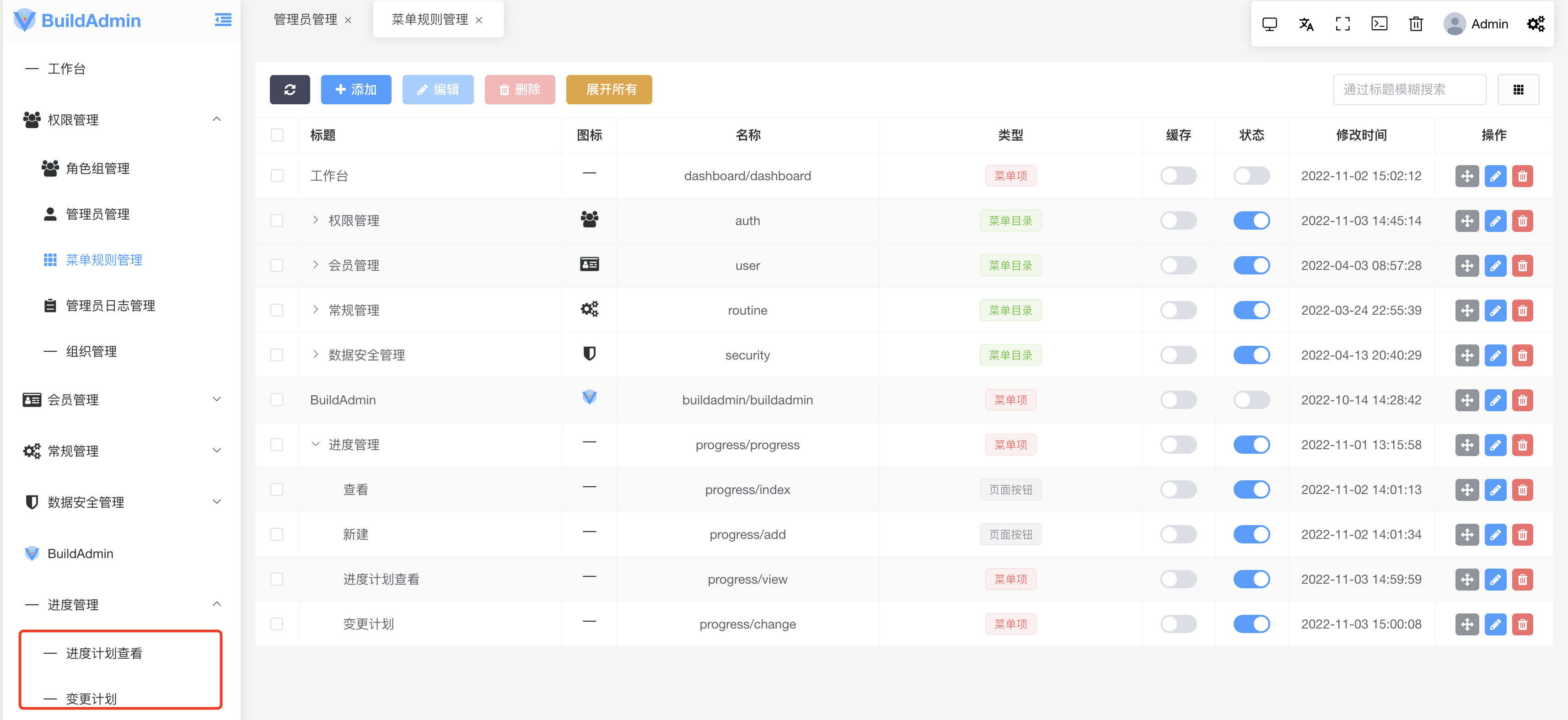Focus the 通过标题模糊搜索 search field

tap(1409, 90)
